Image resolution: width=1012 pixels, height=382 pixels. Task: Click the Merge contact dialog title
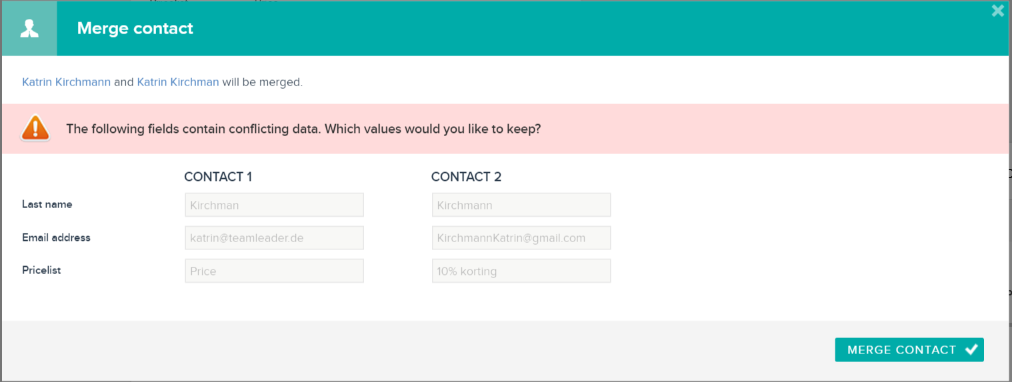135,28
